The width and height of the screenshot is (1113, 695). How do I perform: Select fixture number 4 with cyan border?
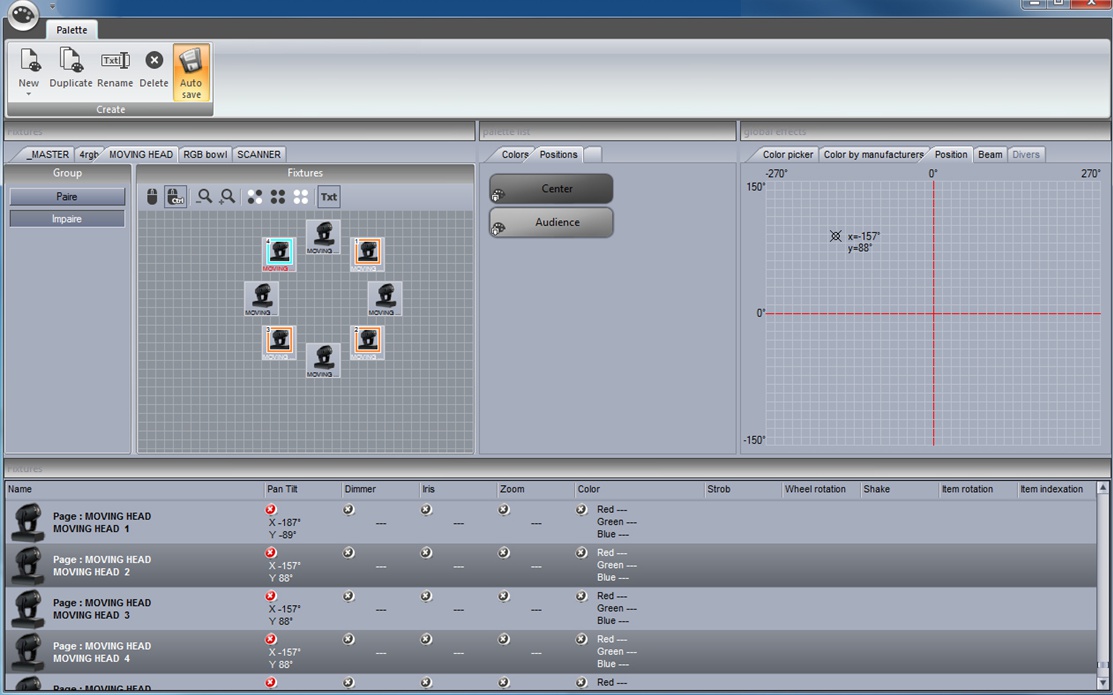tap(279, 254)
